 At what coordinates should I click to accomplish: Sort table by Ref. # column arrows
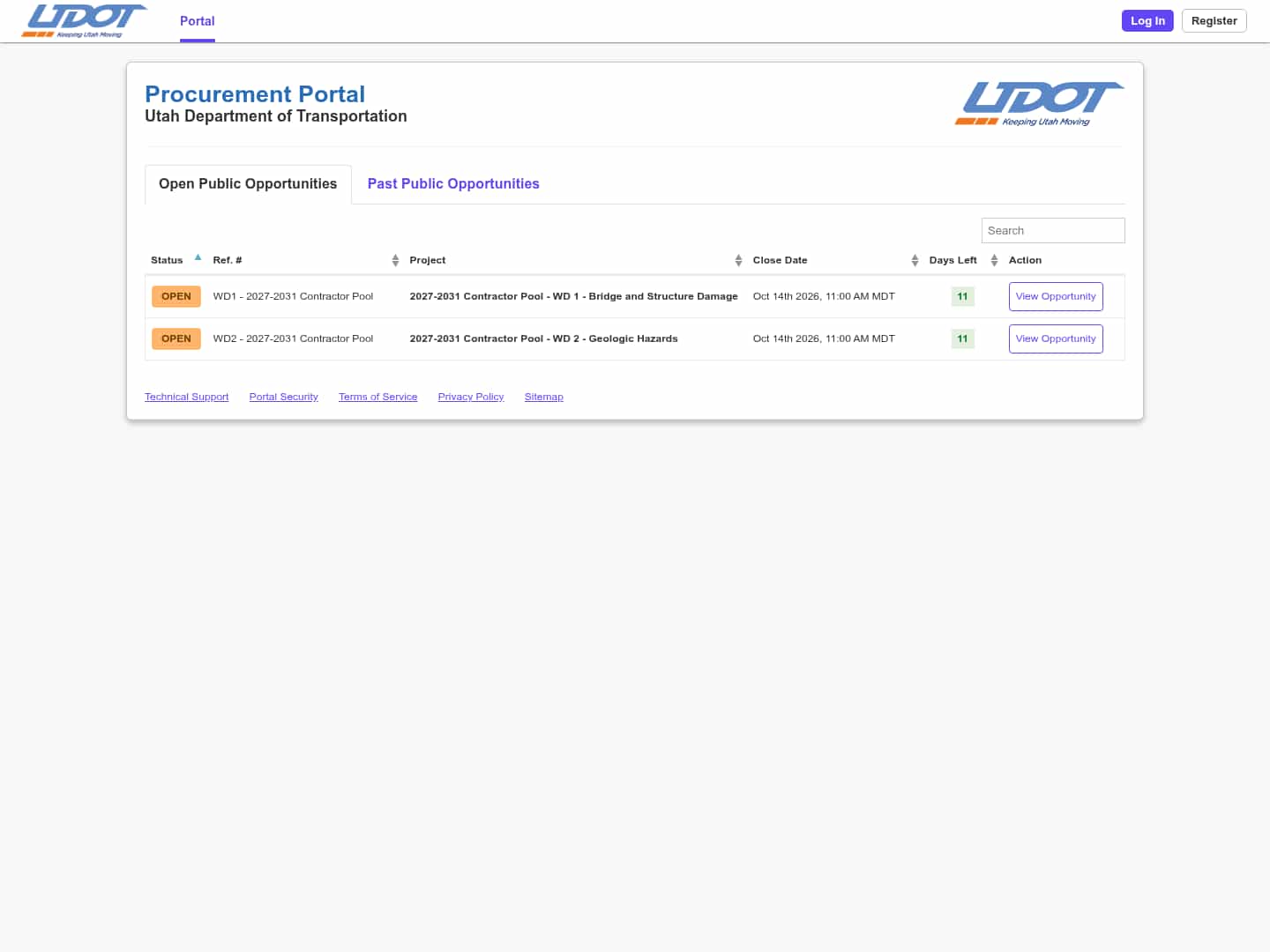(x=395, y=260)
